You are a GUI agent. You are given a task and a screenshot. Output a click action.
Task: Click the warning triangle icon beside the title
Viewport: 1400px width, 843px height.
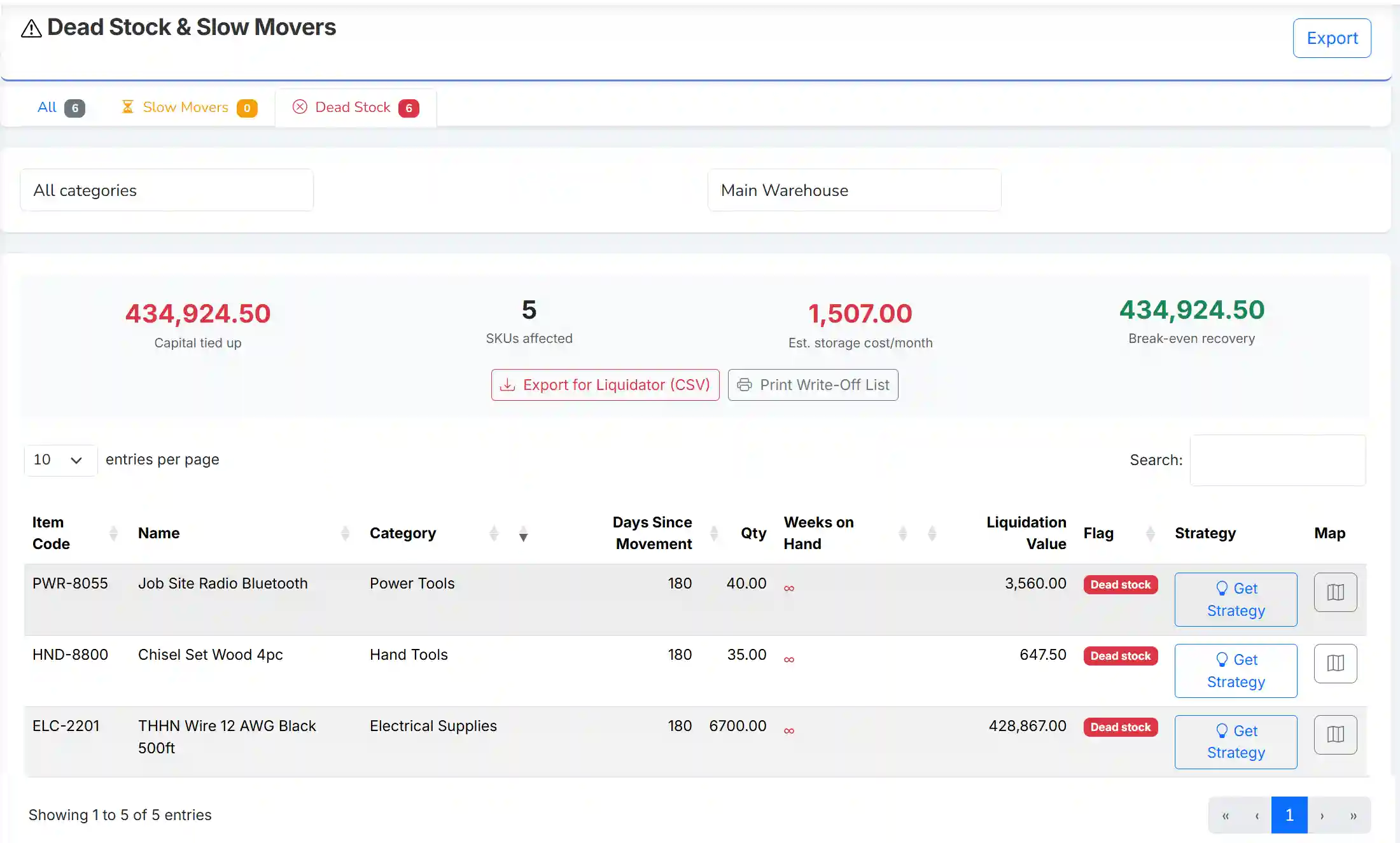(31, 29)
